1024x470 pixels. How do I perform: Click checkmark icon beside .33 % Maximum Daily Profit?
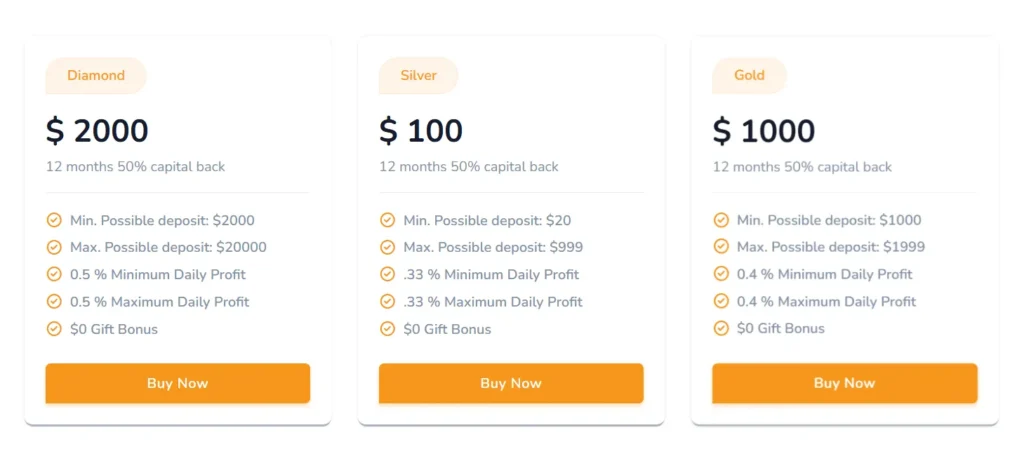click(x=387, y=301)
